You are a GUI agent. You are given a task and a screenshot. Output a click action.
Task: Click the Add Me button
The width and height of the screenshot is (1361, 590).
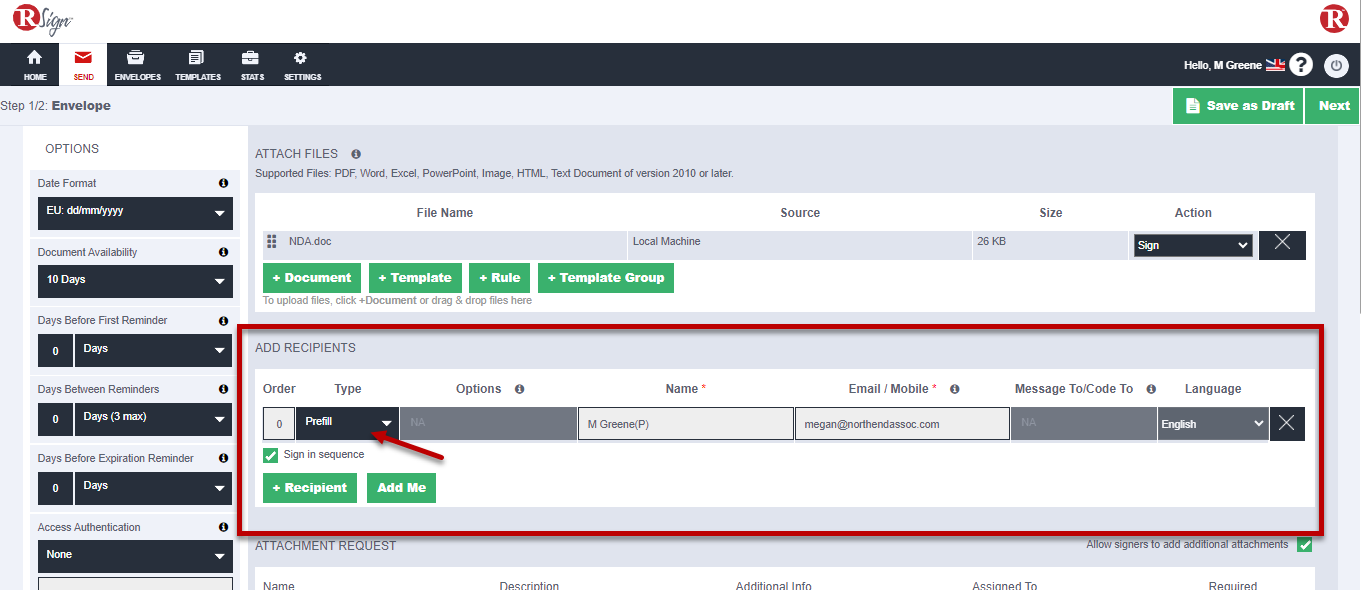401,488
